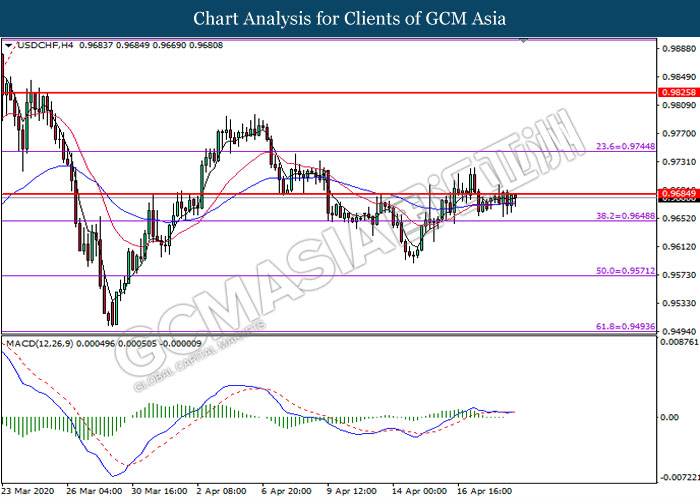Click the USDCHF,H4 symbol label

pos(45,45)
